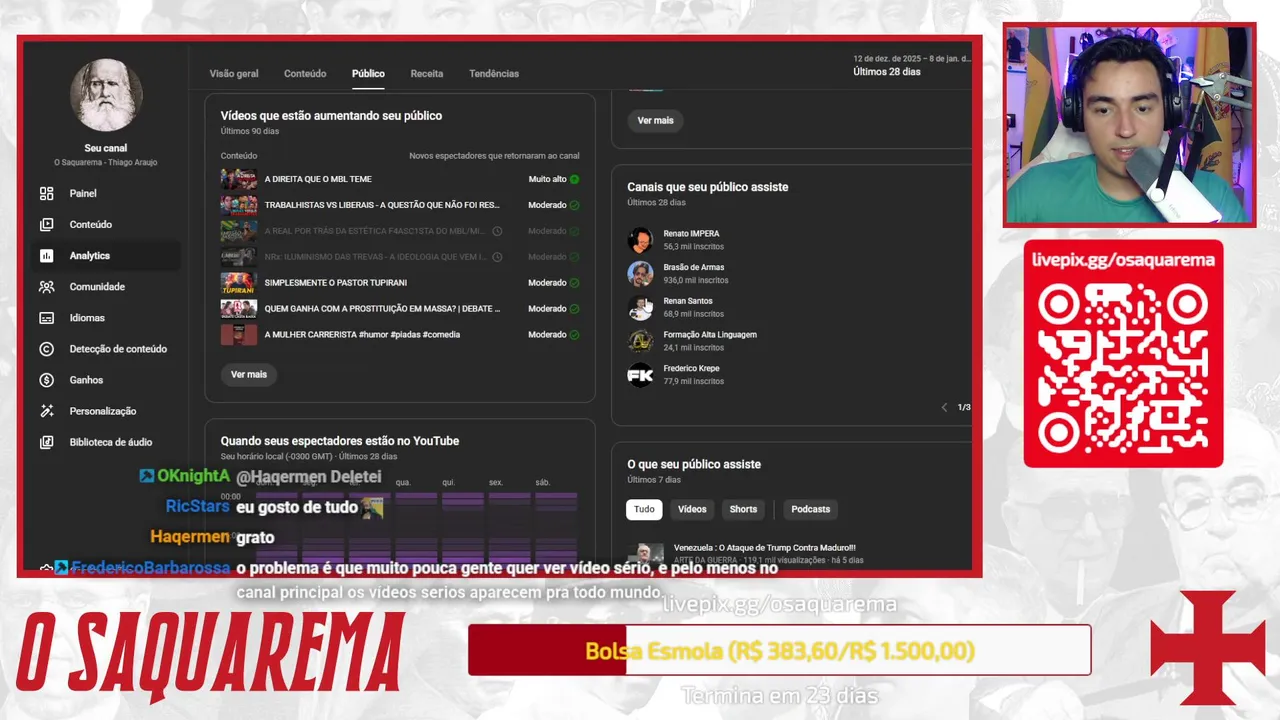
Task: Click check icon on MULHER CARRERISTA row
Action: 574,335
